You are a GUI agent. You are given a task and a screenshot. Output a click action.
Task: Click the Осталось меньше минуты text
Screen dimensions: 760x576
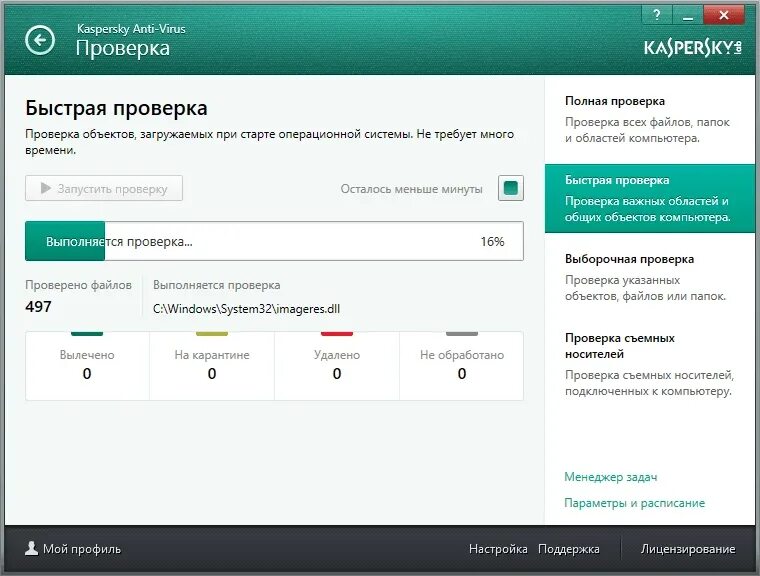411,189
